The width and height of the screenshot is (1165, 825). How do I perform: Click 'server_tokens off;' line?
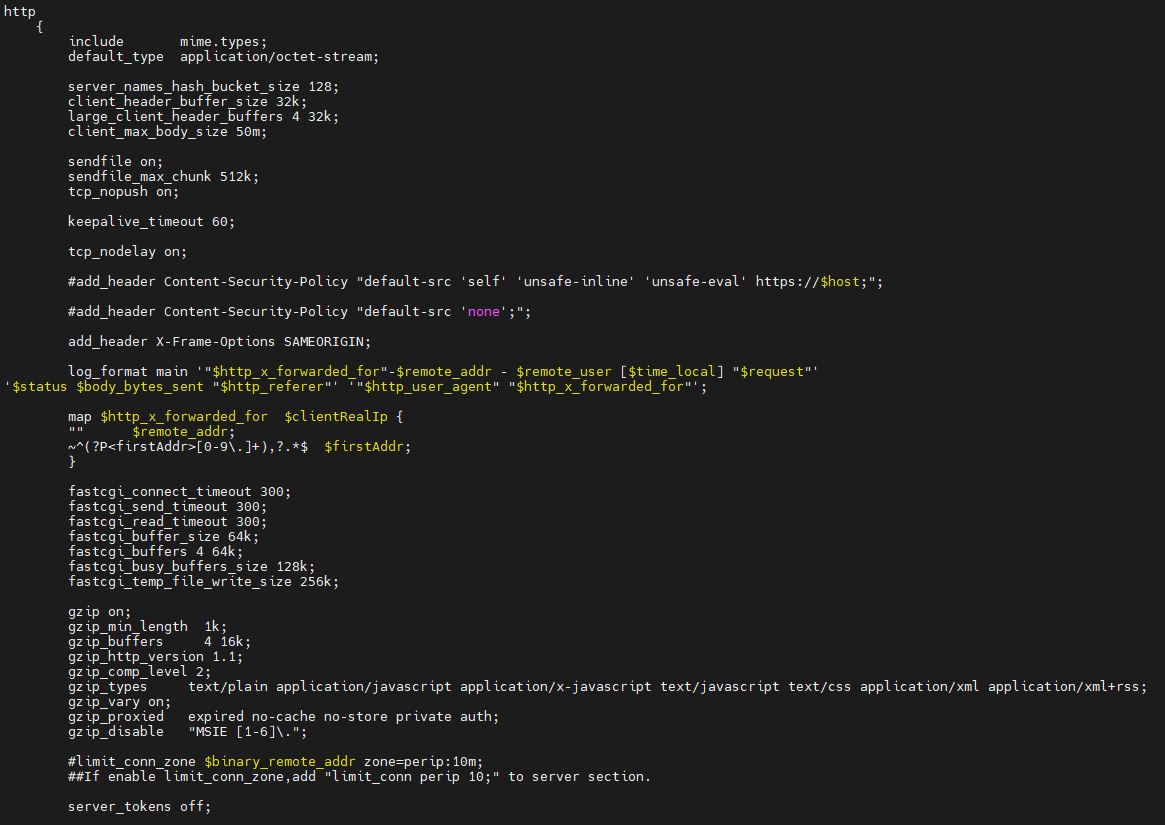click(x=140, y=806)
